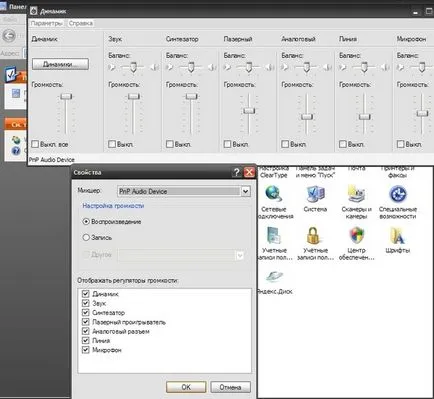Viewport: 434px width, 399px height.
Task: Click the Звук volume slider handle
Action: (134, 97)
